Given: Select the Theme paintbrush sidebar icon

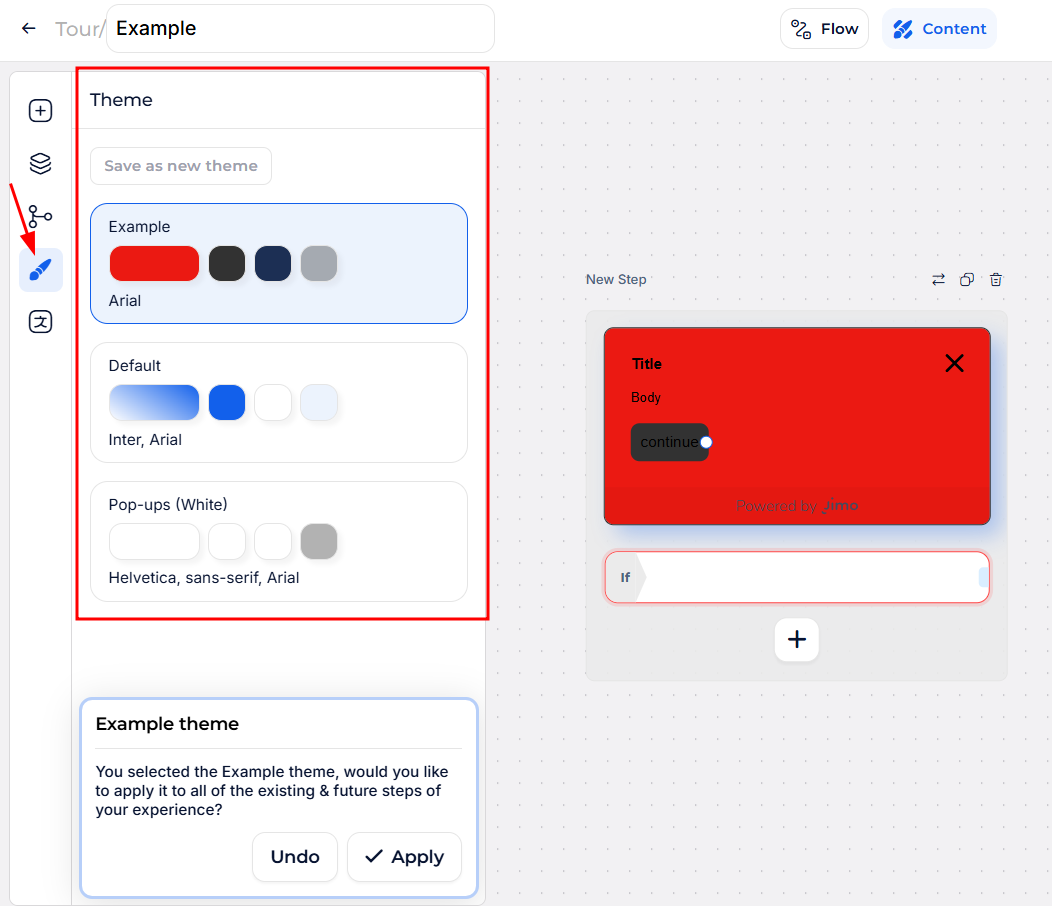Looking at the screenshot, I should pos(40,270).
